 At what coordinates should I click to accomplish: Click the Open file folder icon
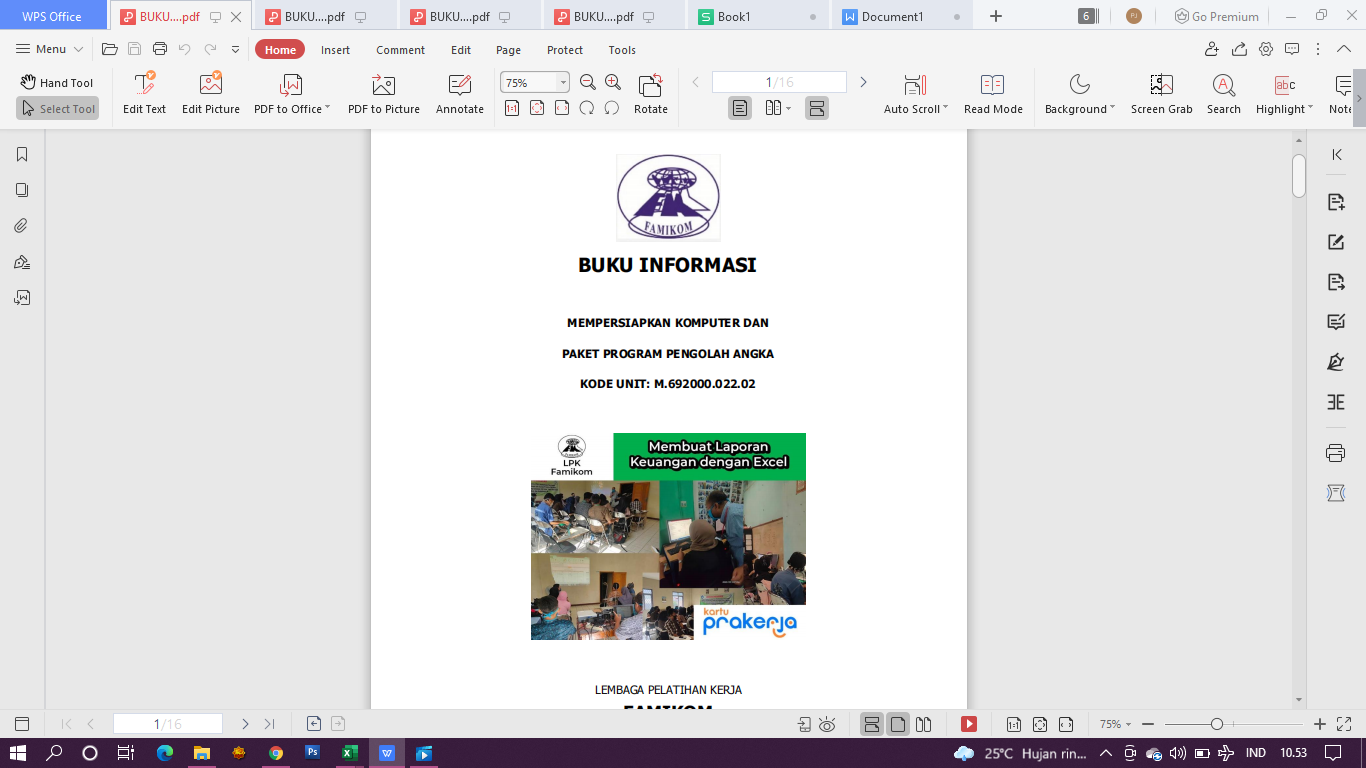[110, 49]
